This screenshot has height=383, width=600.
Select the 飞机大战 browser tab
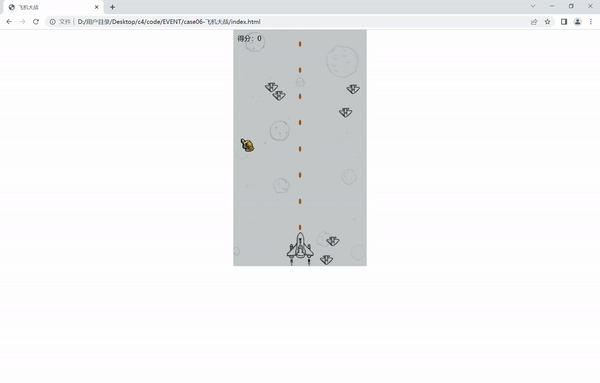point(53,7)
